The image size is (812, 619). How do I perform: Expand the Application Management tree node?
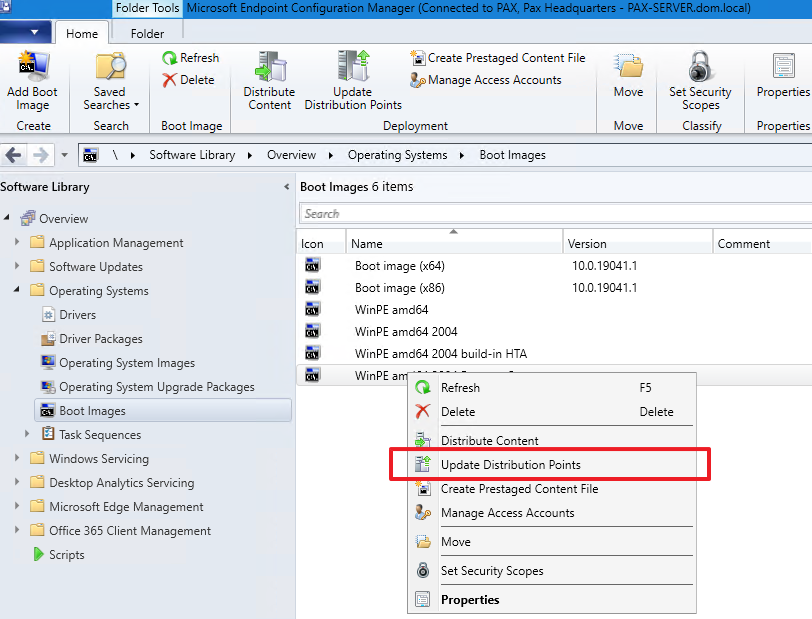[17, 243]
